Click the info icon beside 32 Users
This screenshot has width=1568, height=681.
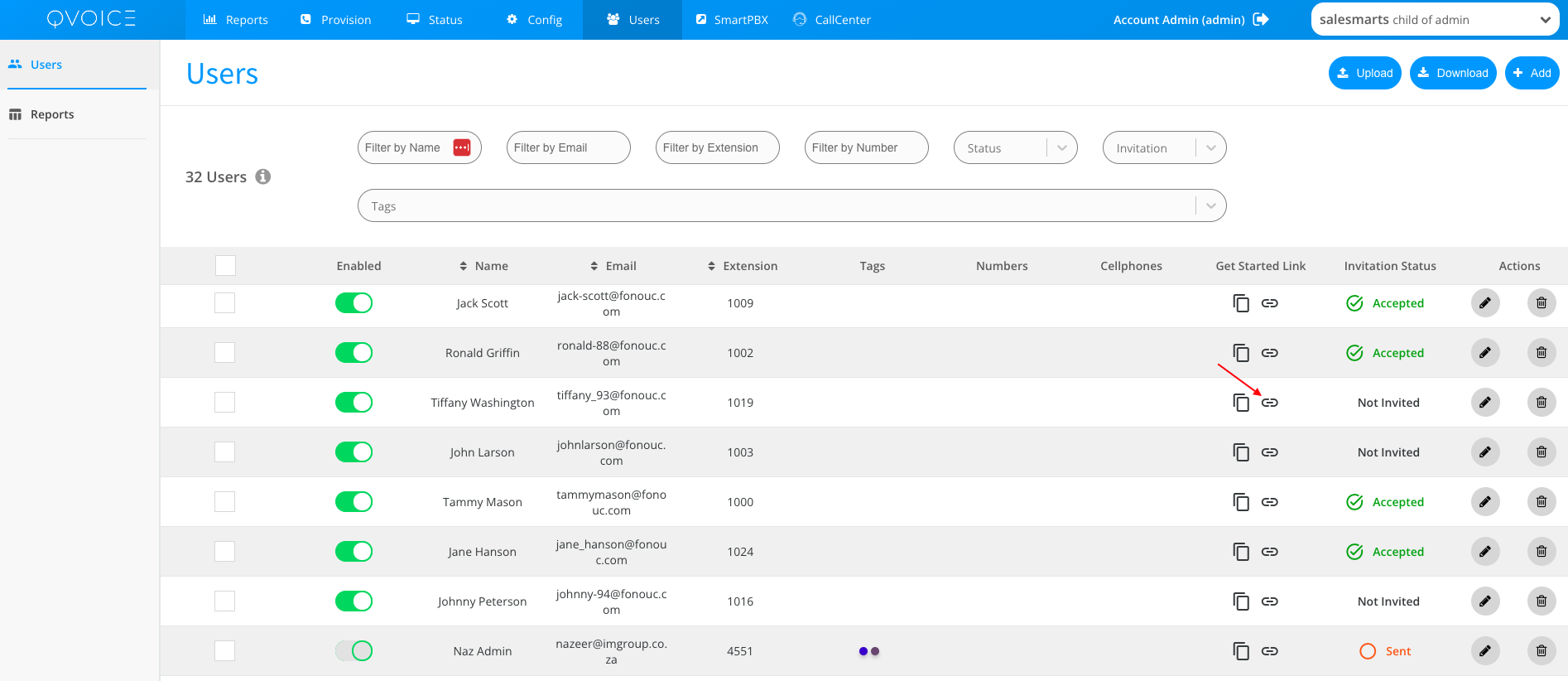pyautogui.click(x=263, y=176)
